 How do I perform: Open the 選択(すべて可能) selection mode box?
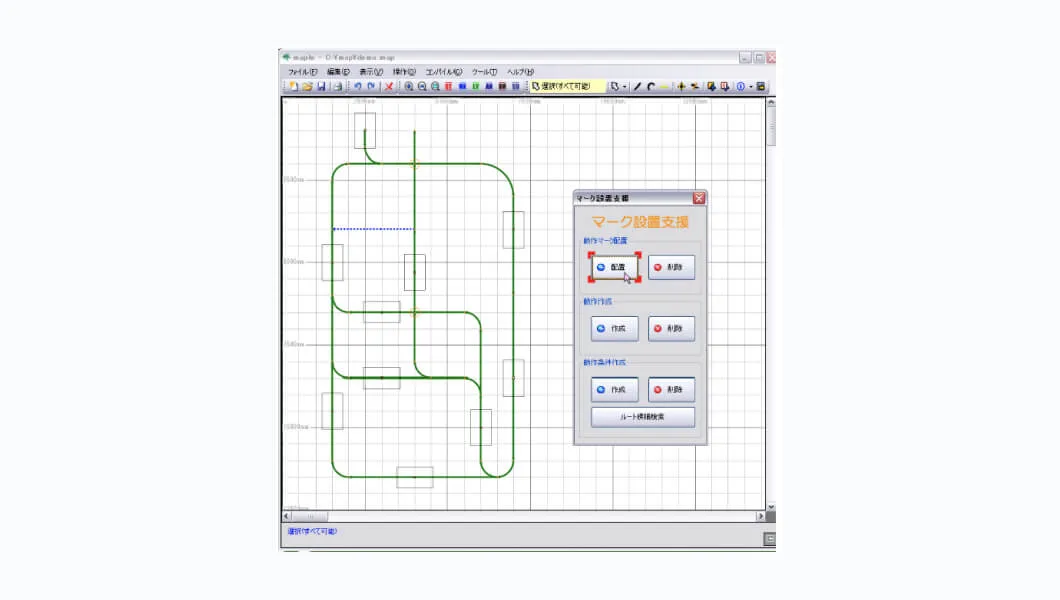(x=567, y=87)
